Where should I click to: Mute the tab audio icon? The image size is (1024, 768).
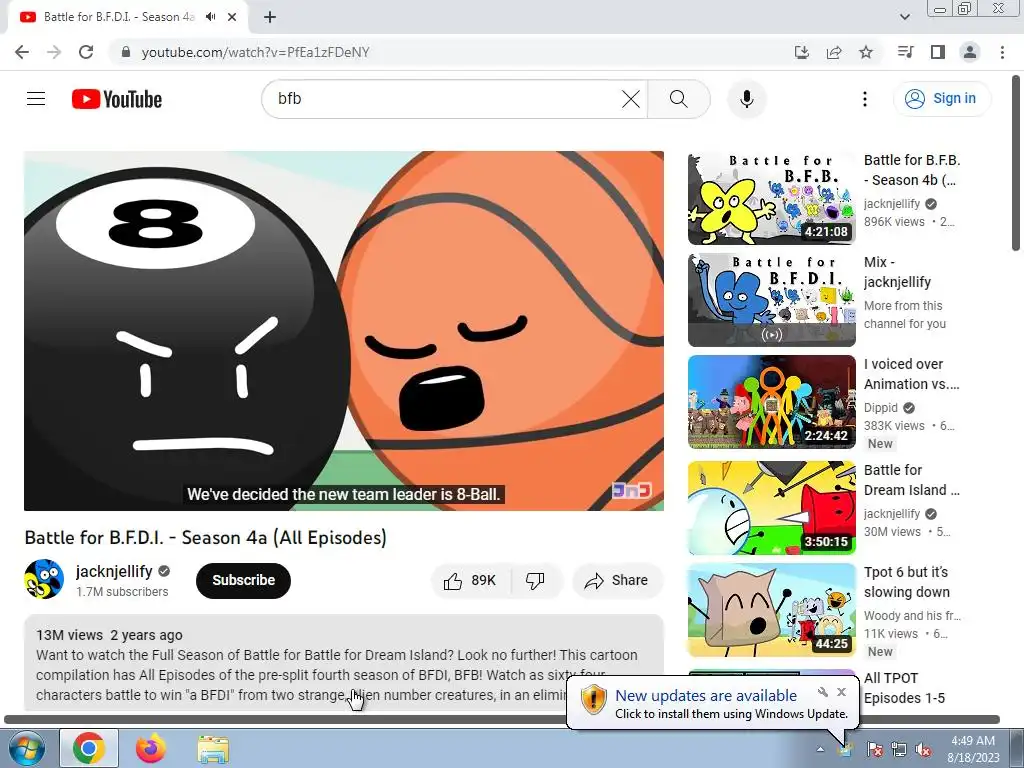[210, 17]
